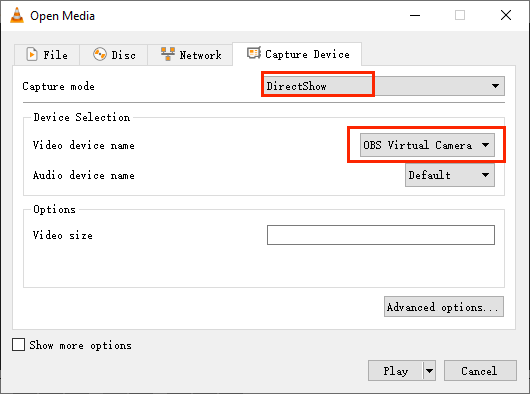Open the Audio device name Default dropdown

tap(450, 175)
